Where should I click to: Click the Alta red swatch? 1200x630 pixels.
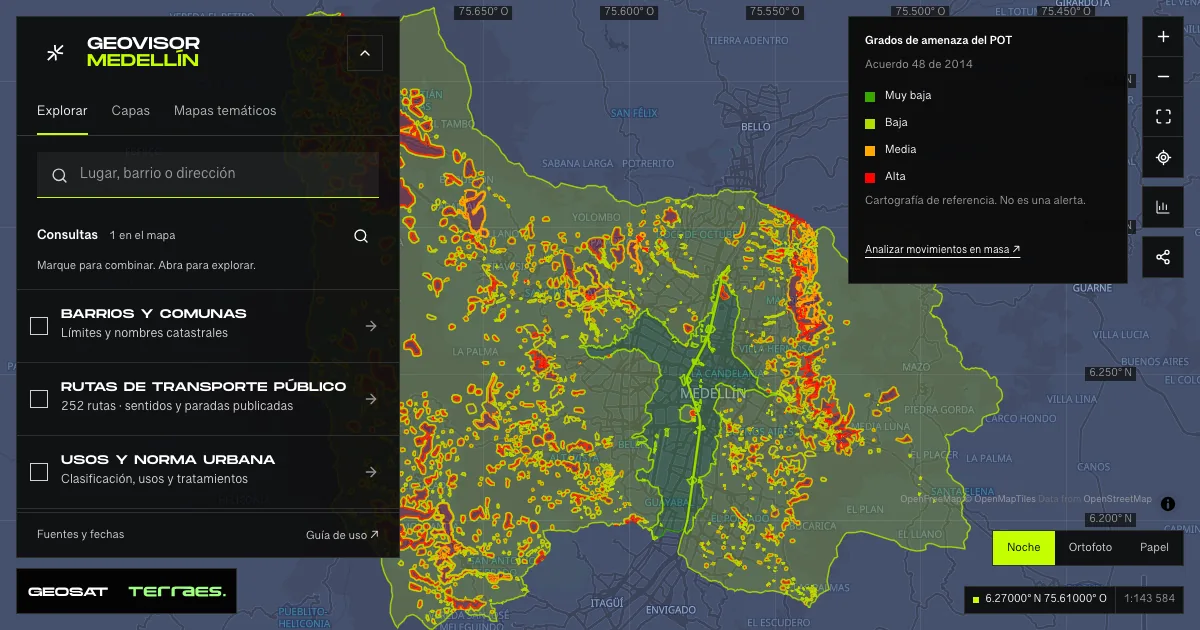(870, 177)
